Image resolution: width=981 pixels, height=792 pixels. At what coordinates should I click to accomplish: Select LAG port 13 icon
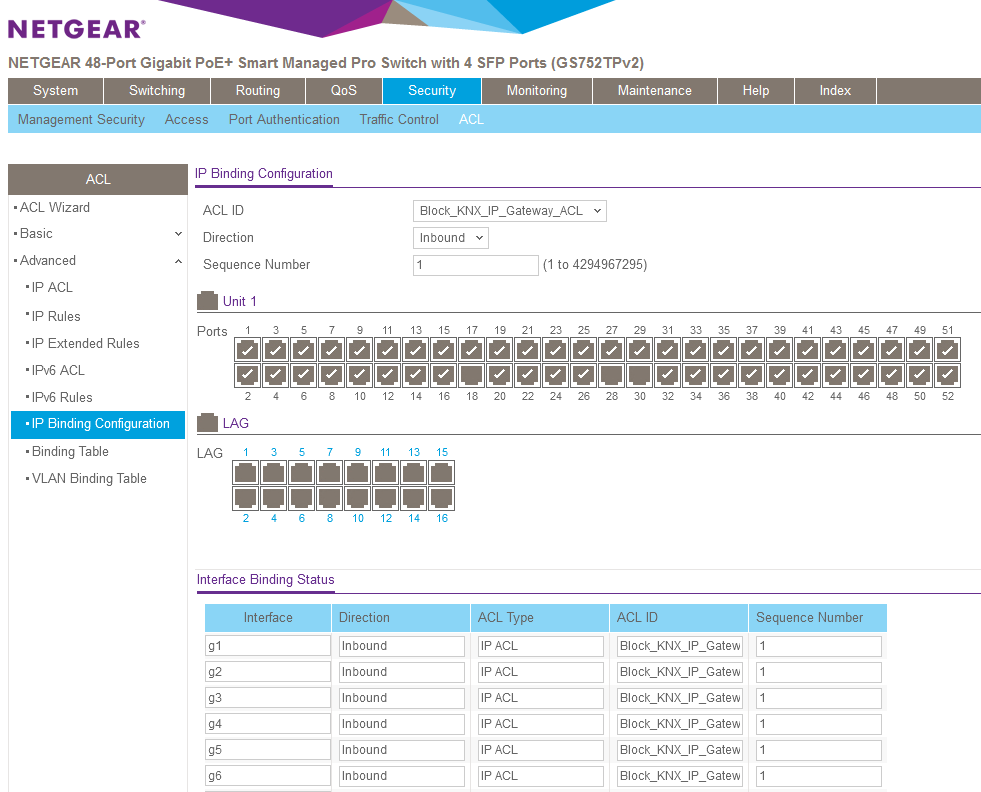click(414, 472)
